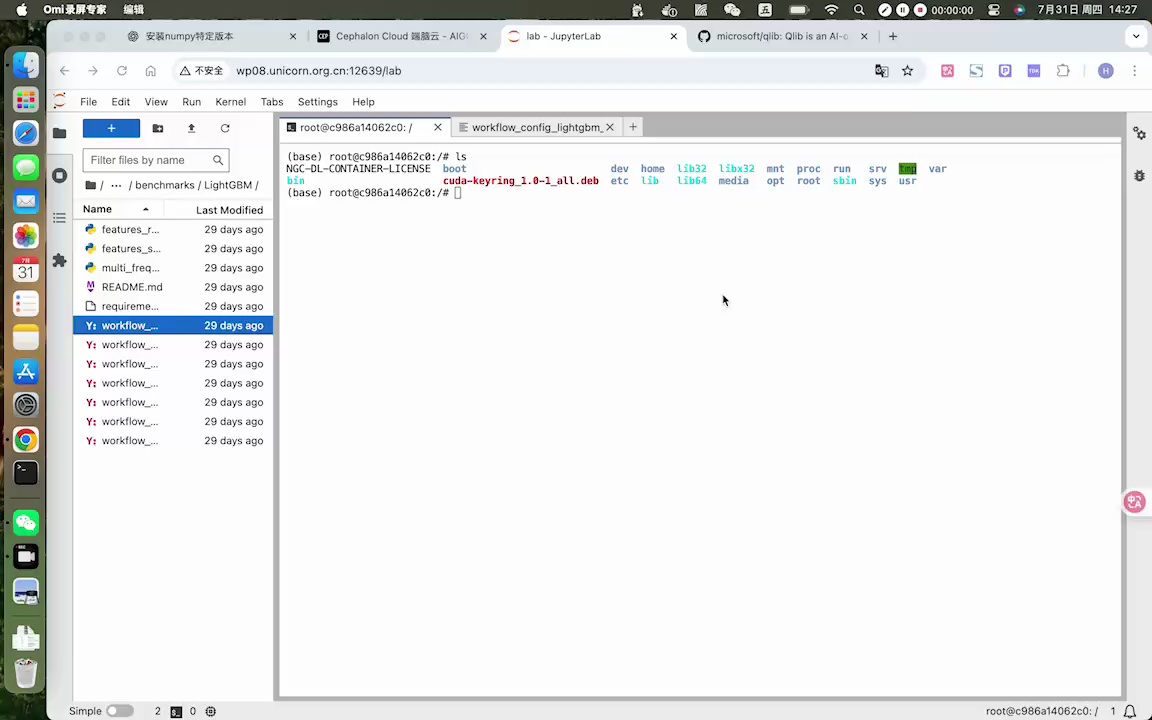Open the table of contents sidebar

tap(59, 218)
